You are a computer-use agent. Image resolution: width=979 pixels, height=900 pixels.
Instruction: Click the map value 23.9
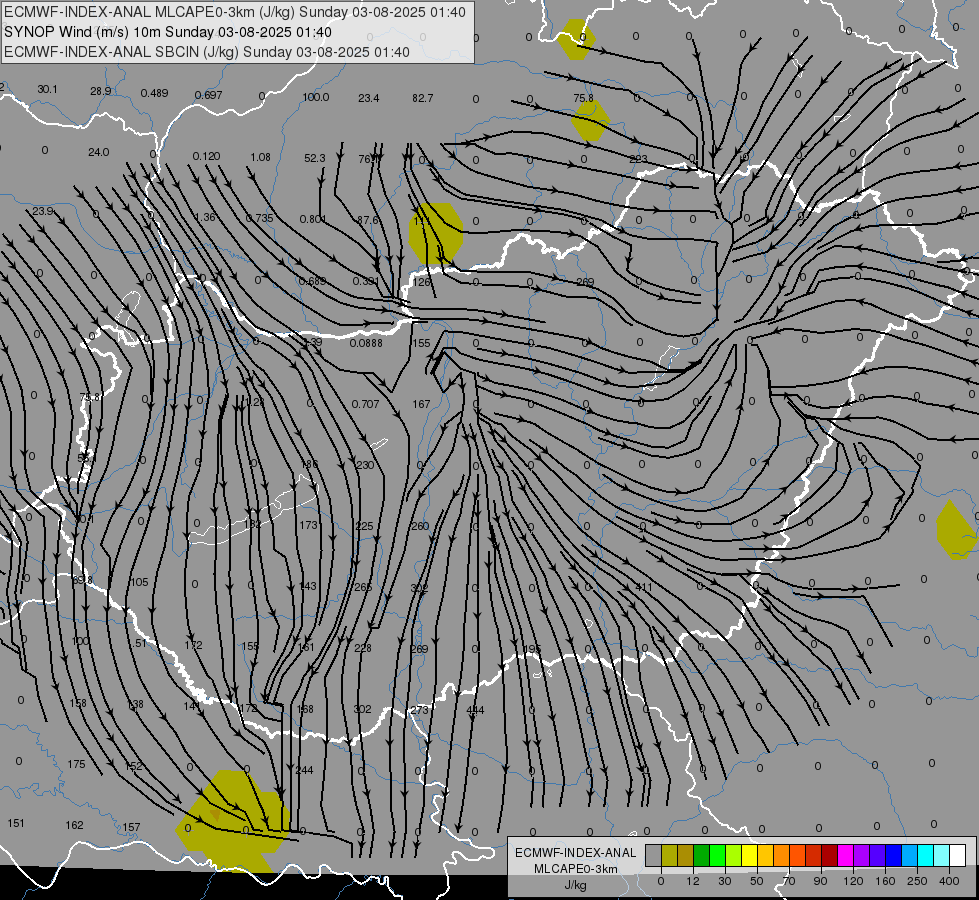pyautogui.click(x=43, y=211)
